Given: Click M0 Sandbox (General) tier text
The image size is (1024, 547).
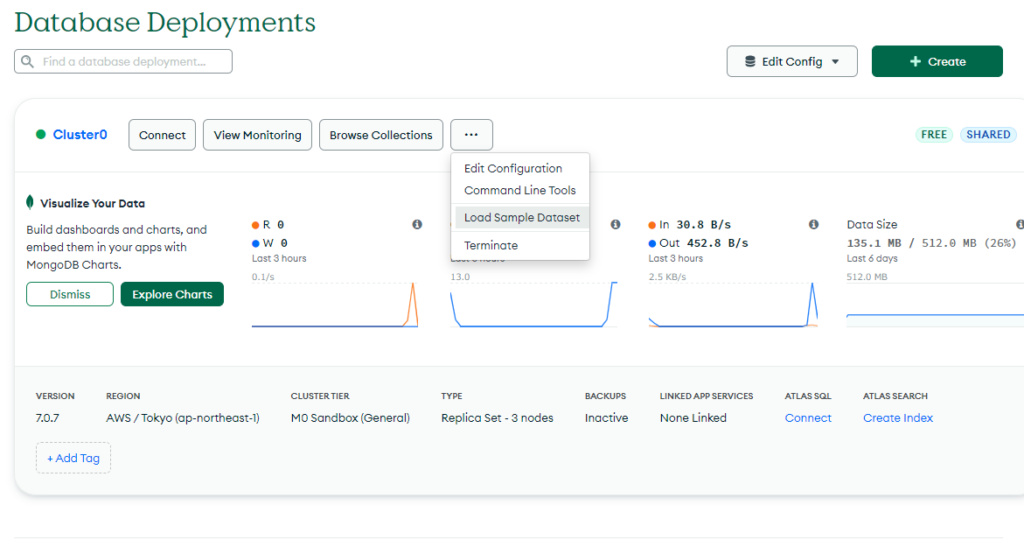Looking at the screenshot, I should coord(351,418).
